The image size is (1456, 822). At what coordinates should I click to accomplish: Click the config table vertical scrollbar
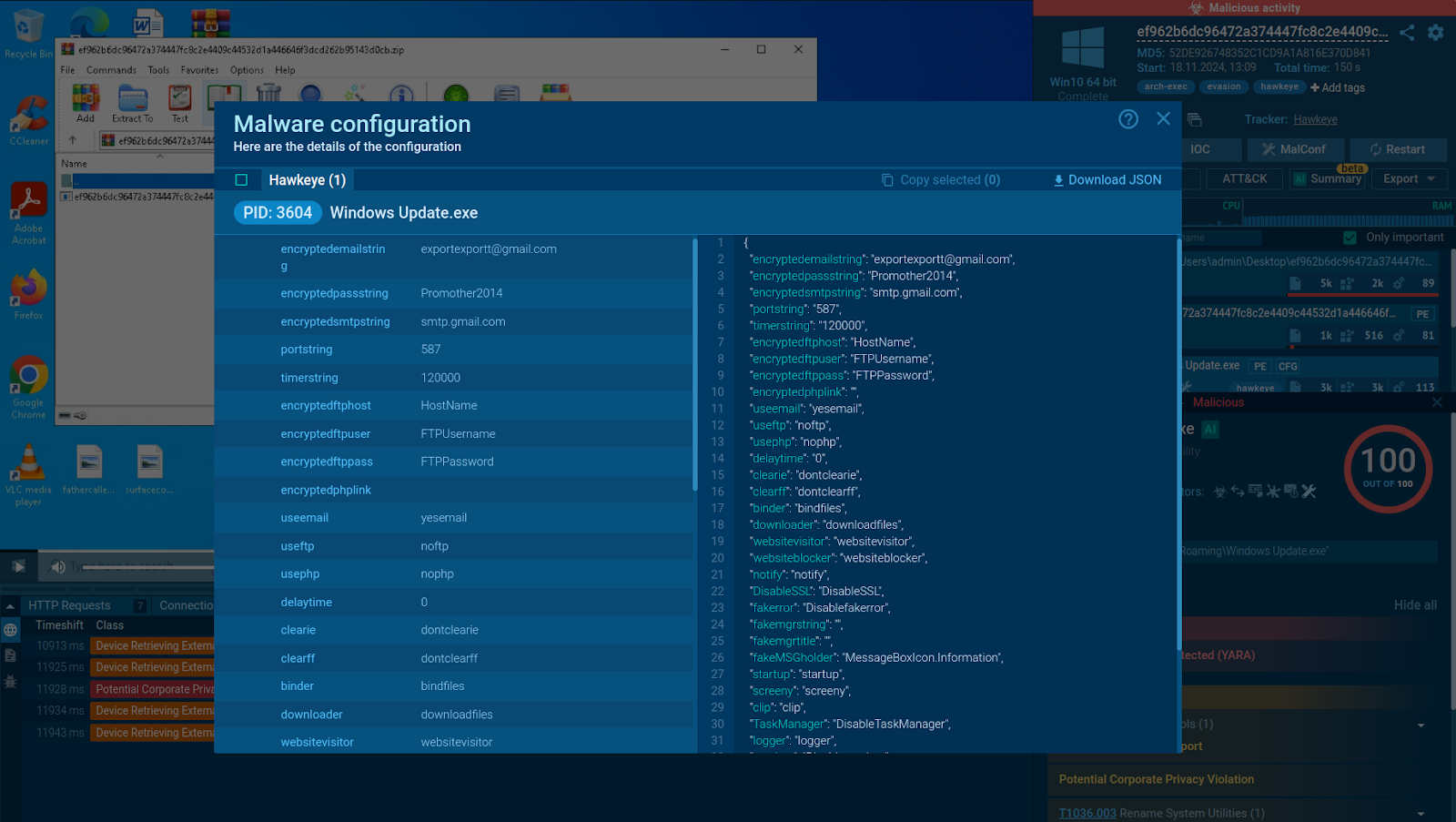695,364
